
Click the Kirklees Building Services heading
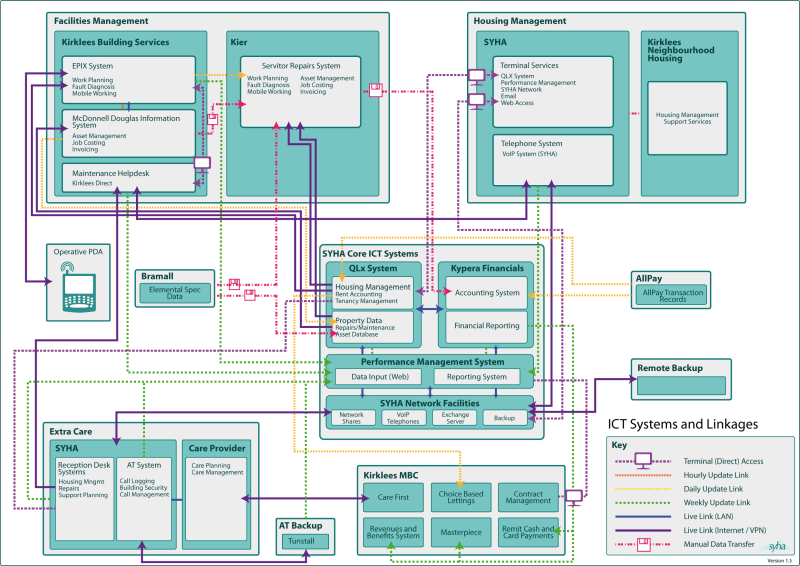click(115, 42)
